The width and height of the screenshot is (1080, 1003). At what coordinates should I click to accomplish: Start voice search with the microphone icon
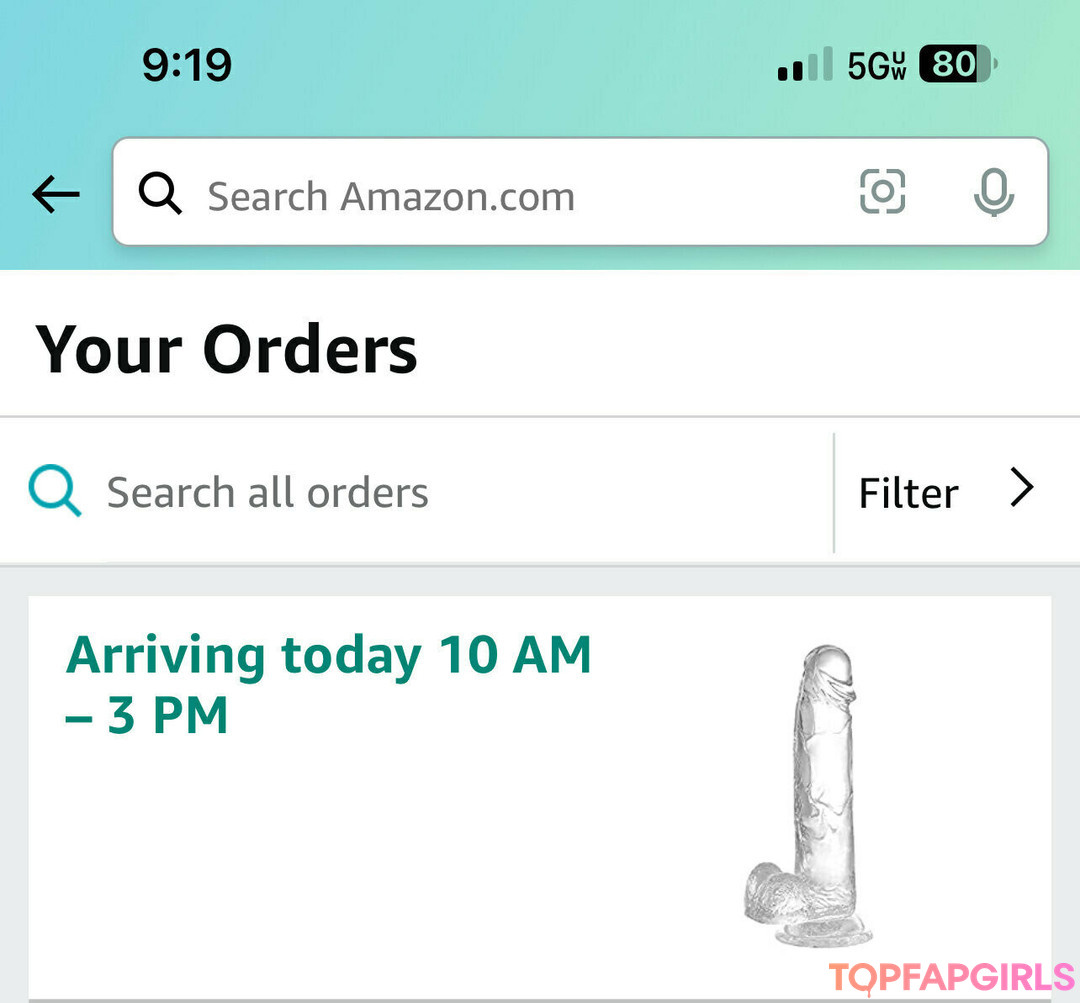click(993, 192)
